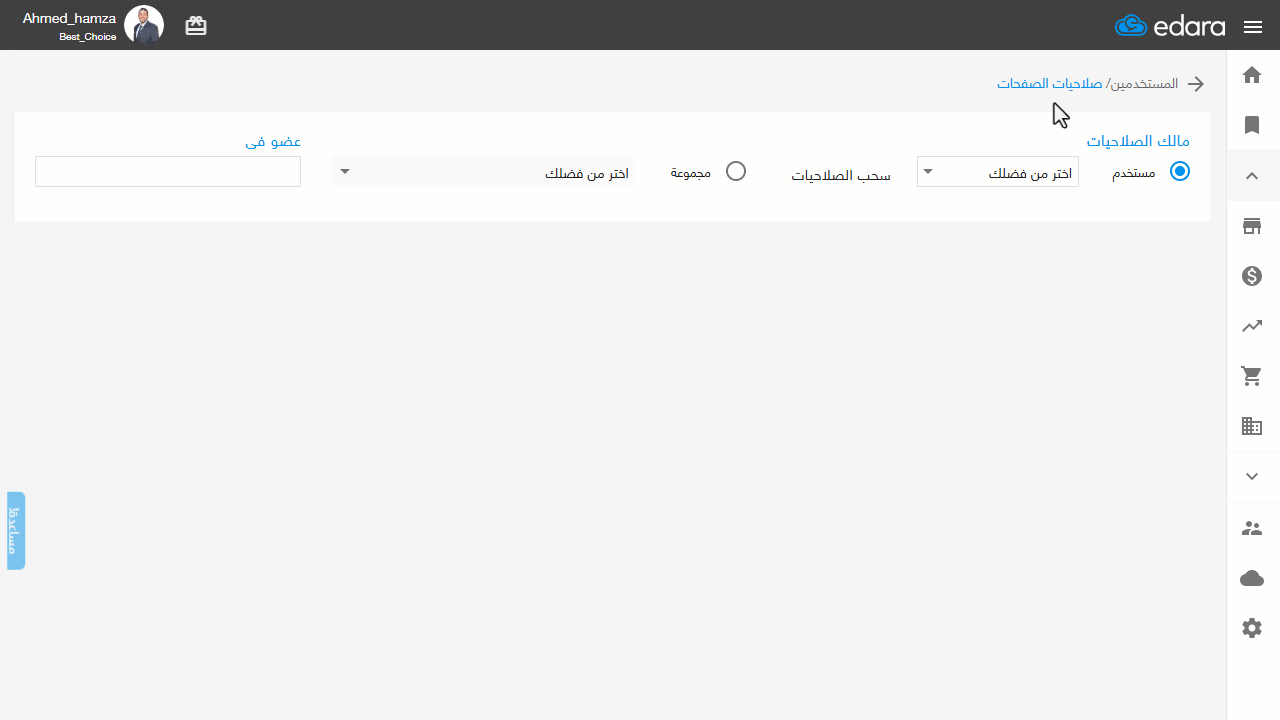
Task: Expand the sidebar section with down chevron
Action: pos(1252,477)
